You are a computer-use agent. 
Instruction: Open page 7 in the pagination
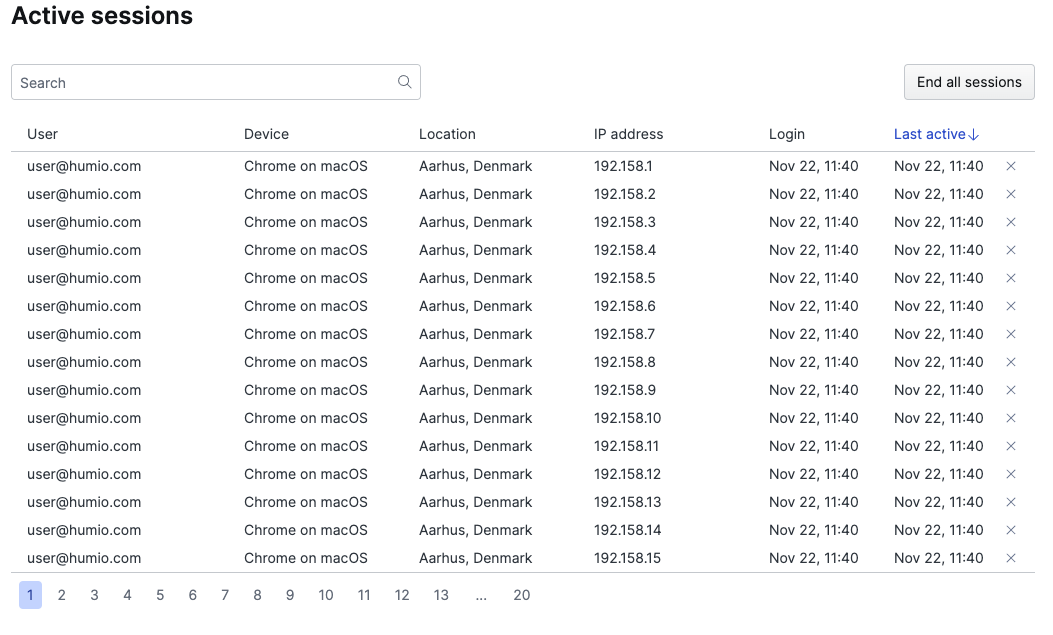[x=225, y=595]
